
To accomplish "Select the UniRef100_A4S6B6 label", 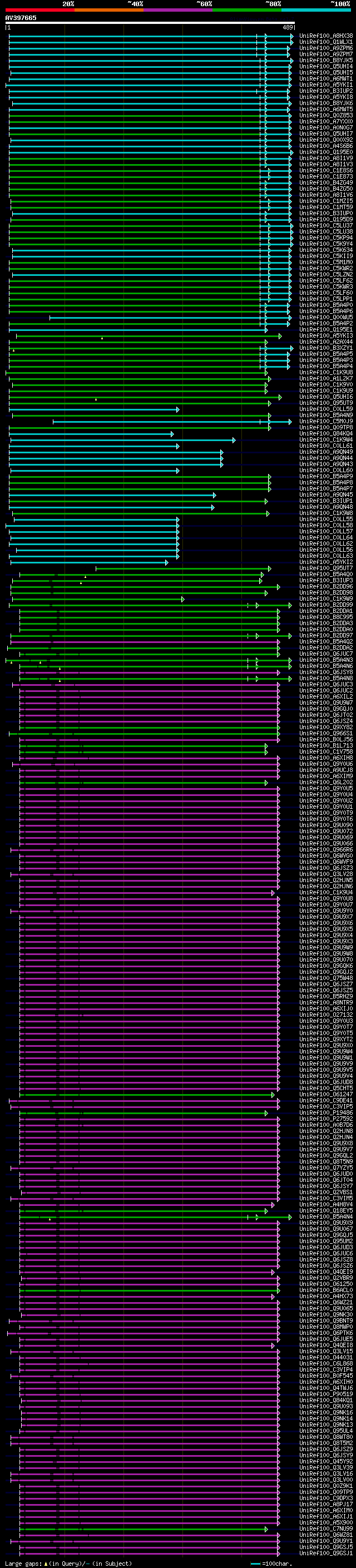I will [326, 146].
